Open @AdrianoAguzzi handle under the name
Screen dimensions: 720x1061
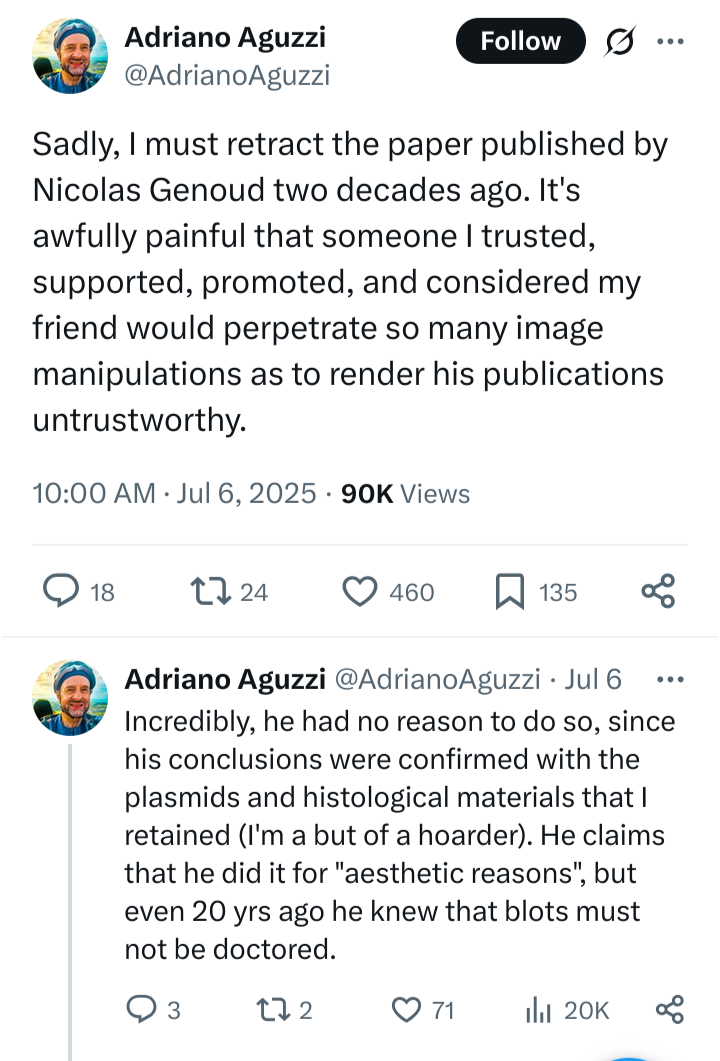(x=227, y=75)
